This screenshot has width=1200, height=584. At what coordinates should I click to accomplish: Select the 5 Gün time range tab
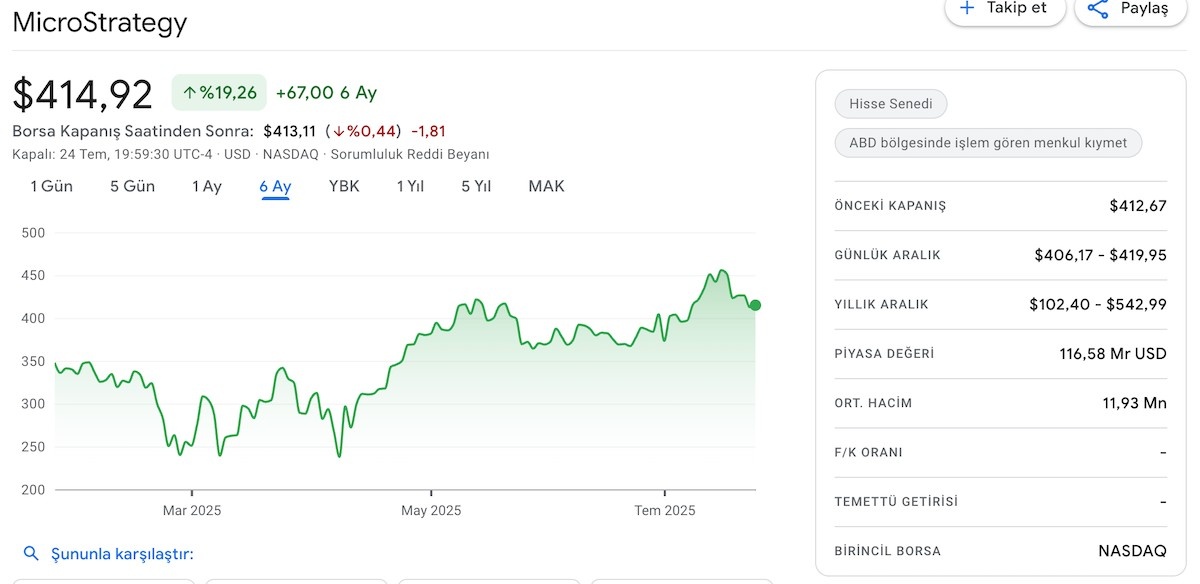click(x=132, y=186)
